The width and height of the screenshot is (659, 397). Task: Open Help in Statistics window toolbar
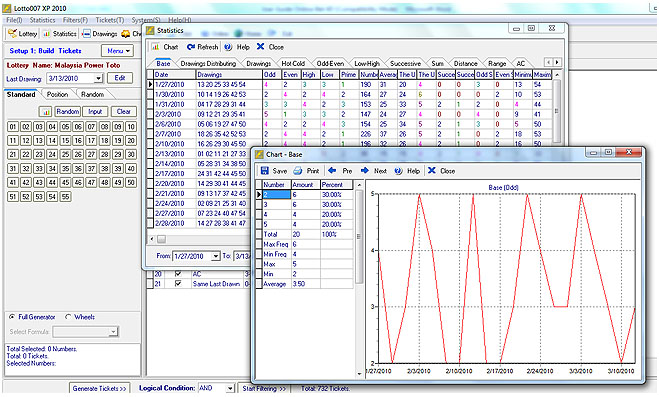click(x=237, y=47)
